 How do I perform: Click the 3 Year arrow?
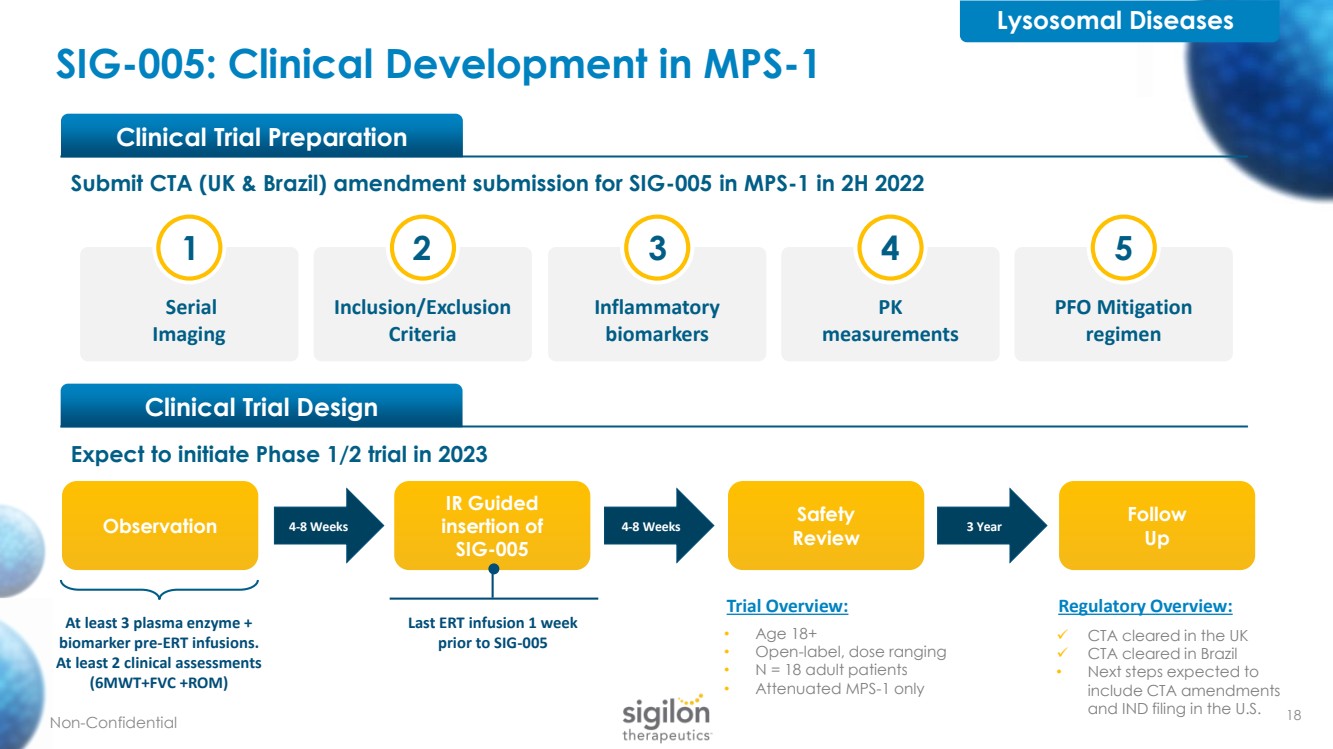[x=992, y=526]
